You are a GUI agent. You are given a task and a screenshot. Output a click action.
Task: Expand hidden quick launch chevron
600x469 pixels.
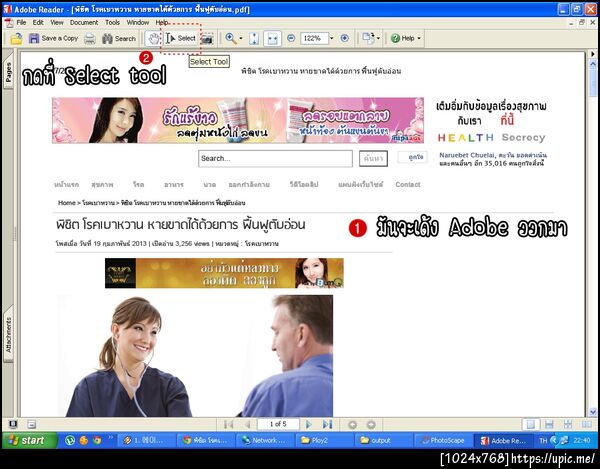[111, 437]
